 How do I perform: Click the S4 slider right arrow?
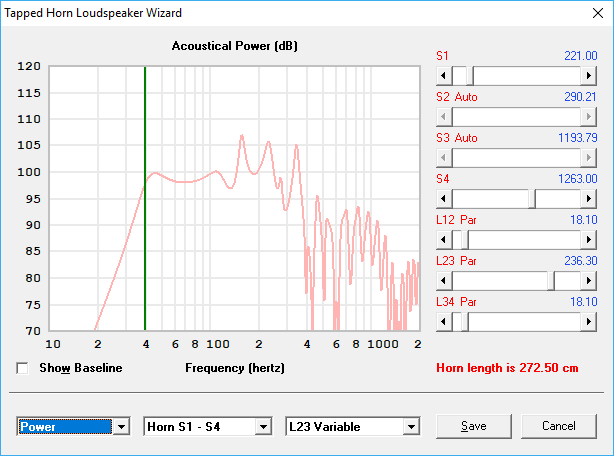tap(590, 198)
